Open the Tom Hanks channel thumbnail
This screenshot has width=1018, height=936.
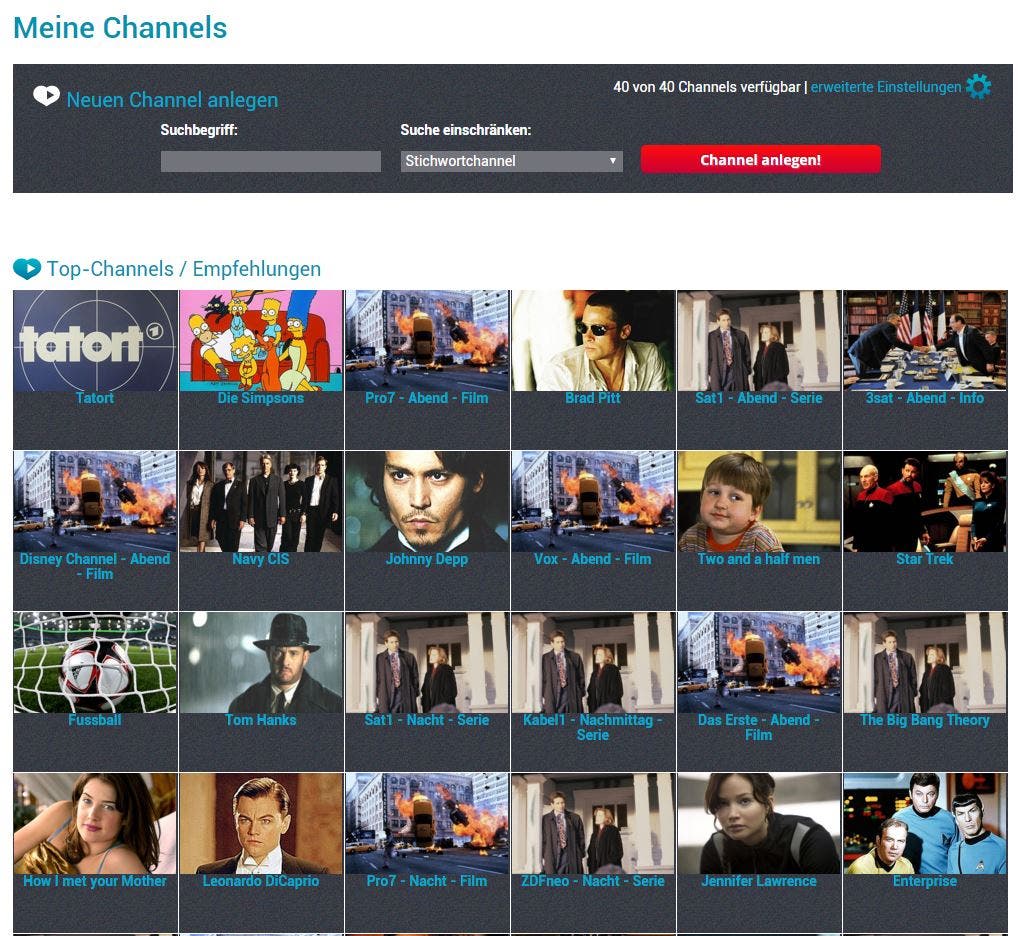[261, 663]
